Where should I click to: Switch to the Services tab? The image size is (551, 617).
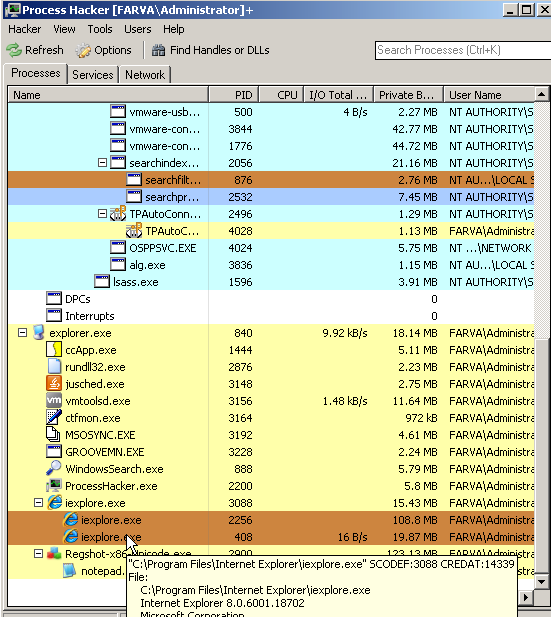pos(93,75)
